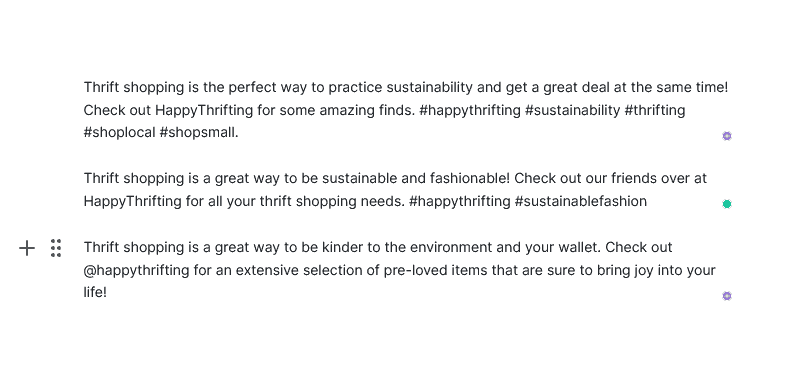Place cursor in "our friends over at" text
This screenshot has height=366, width=790.
643,178
